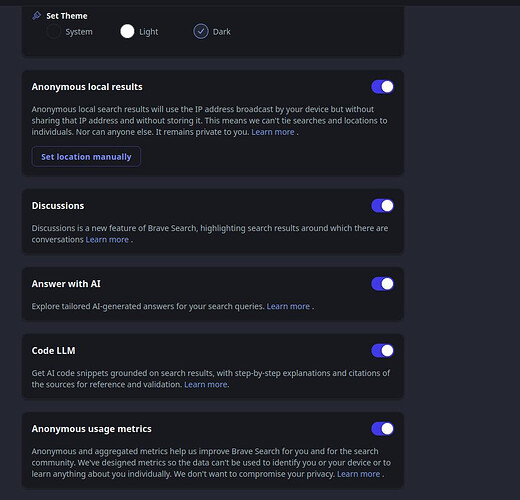Select the System theme radio button

pyautogui.click(x=53, y=32)
